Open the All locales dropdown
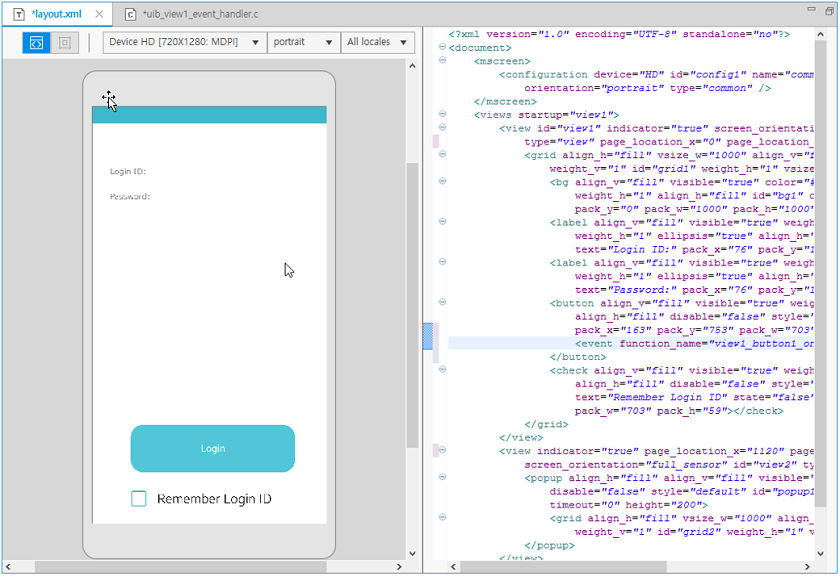840x576 pixels. 377,43
